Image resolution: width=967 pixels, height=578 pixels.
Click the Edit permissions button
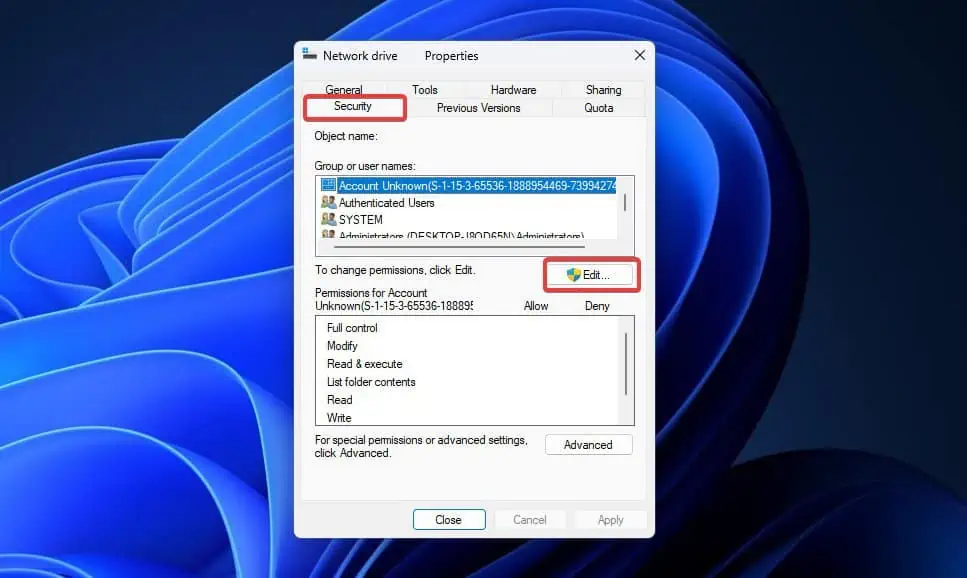coord(589,275)
